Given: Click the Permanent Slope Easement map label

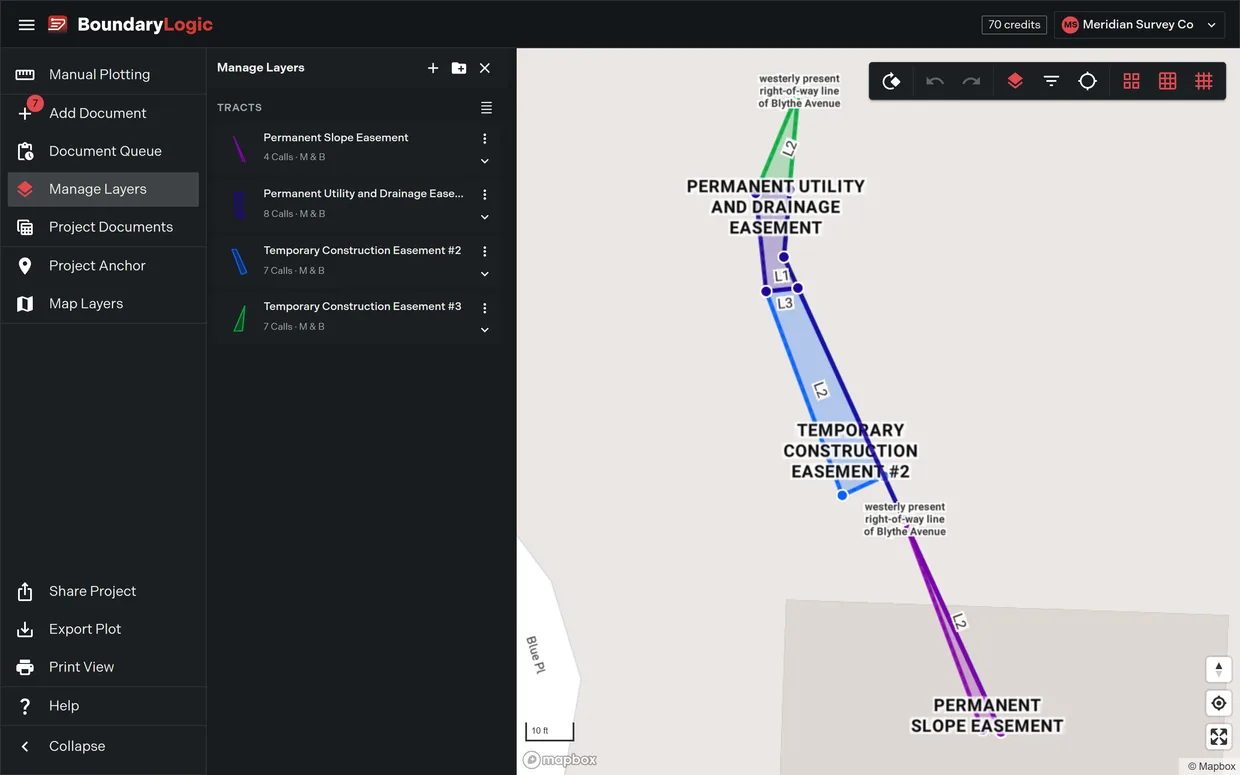Looking at the screenshot, I should tap(987, 716).
